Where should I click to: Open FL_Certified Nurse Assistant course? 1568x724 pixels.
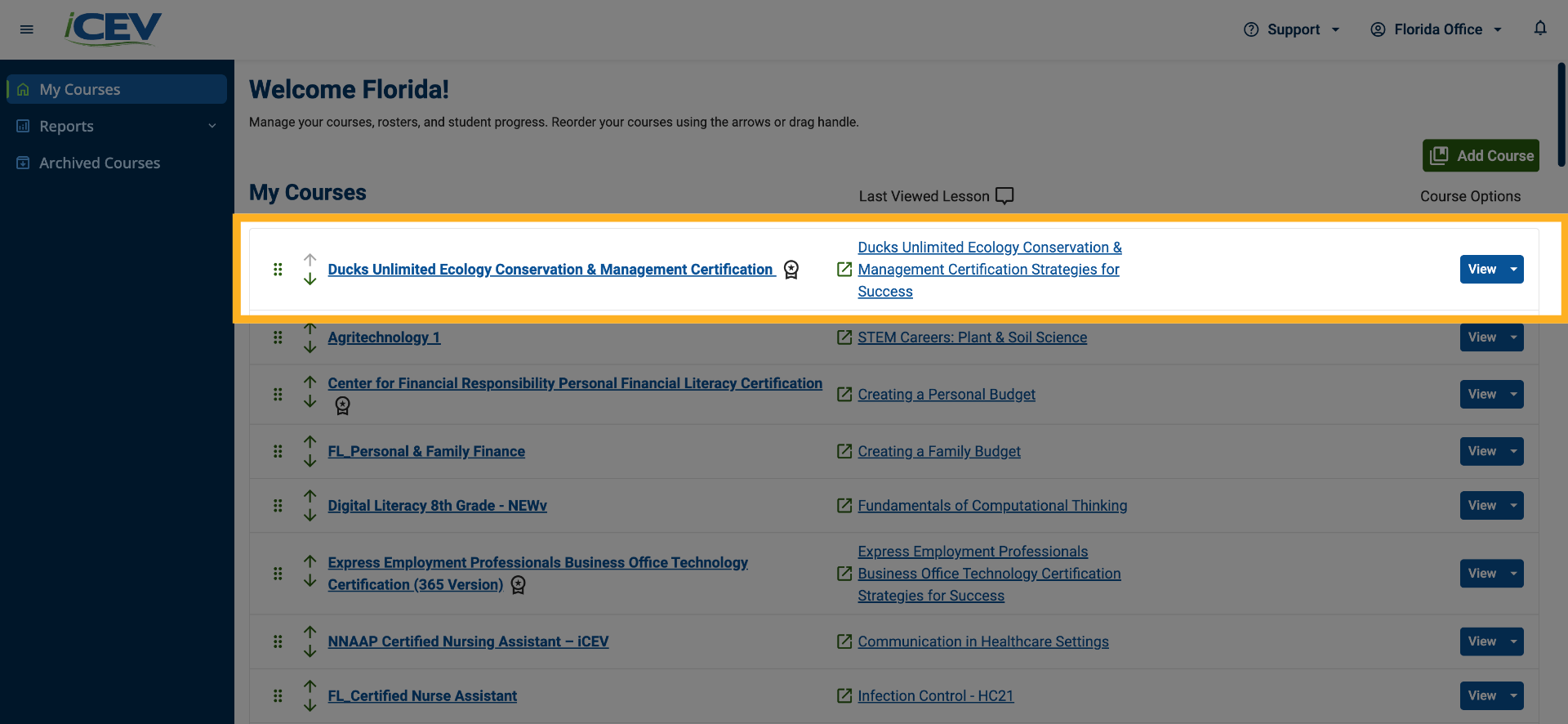(x=422, y=696)
